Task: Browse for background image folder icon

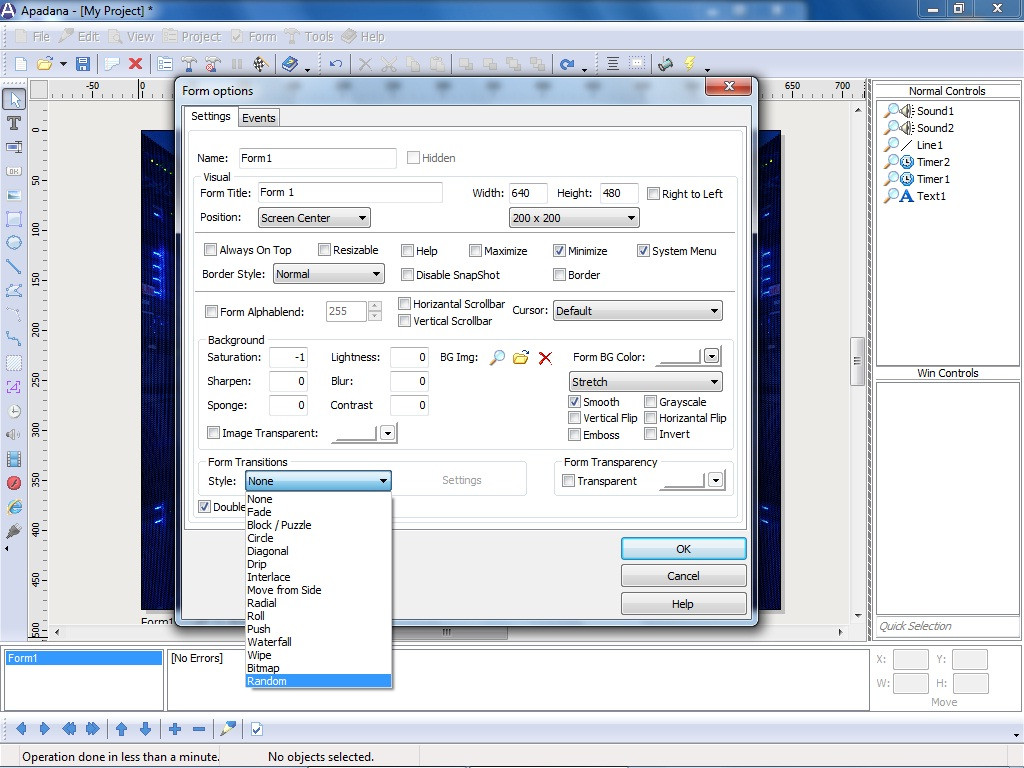Action: (x=520, y=357)
